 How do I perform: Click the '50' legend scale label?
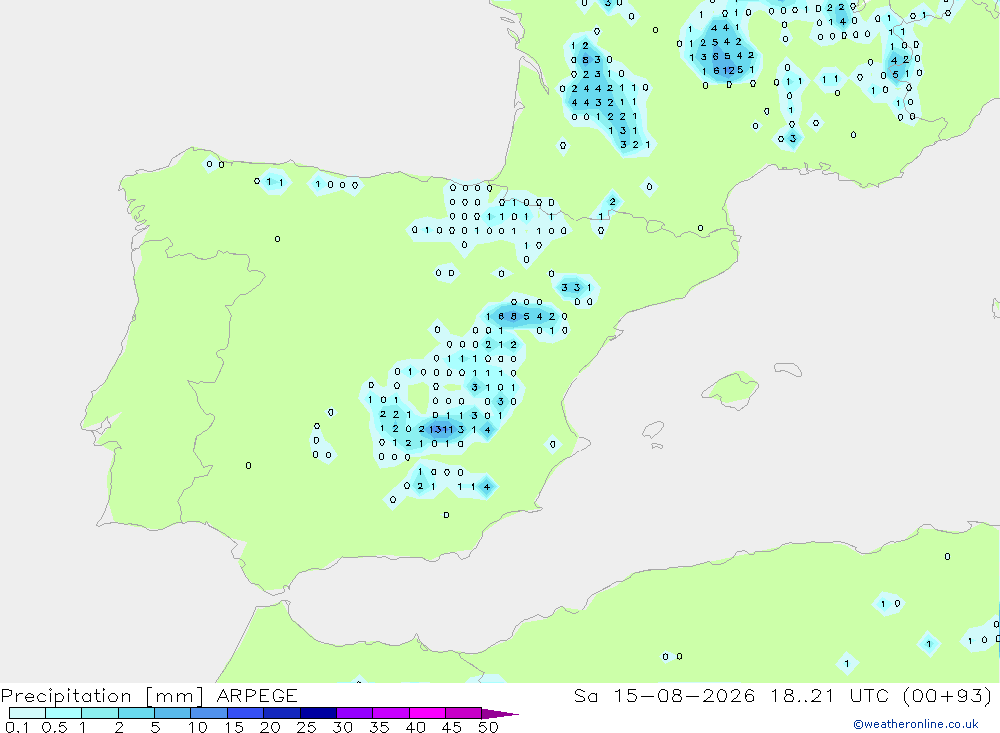click(x=488, y=727)
